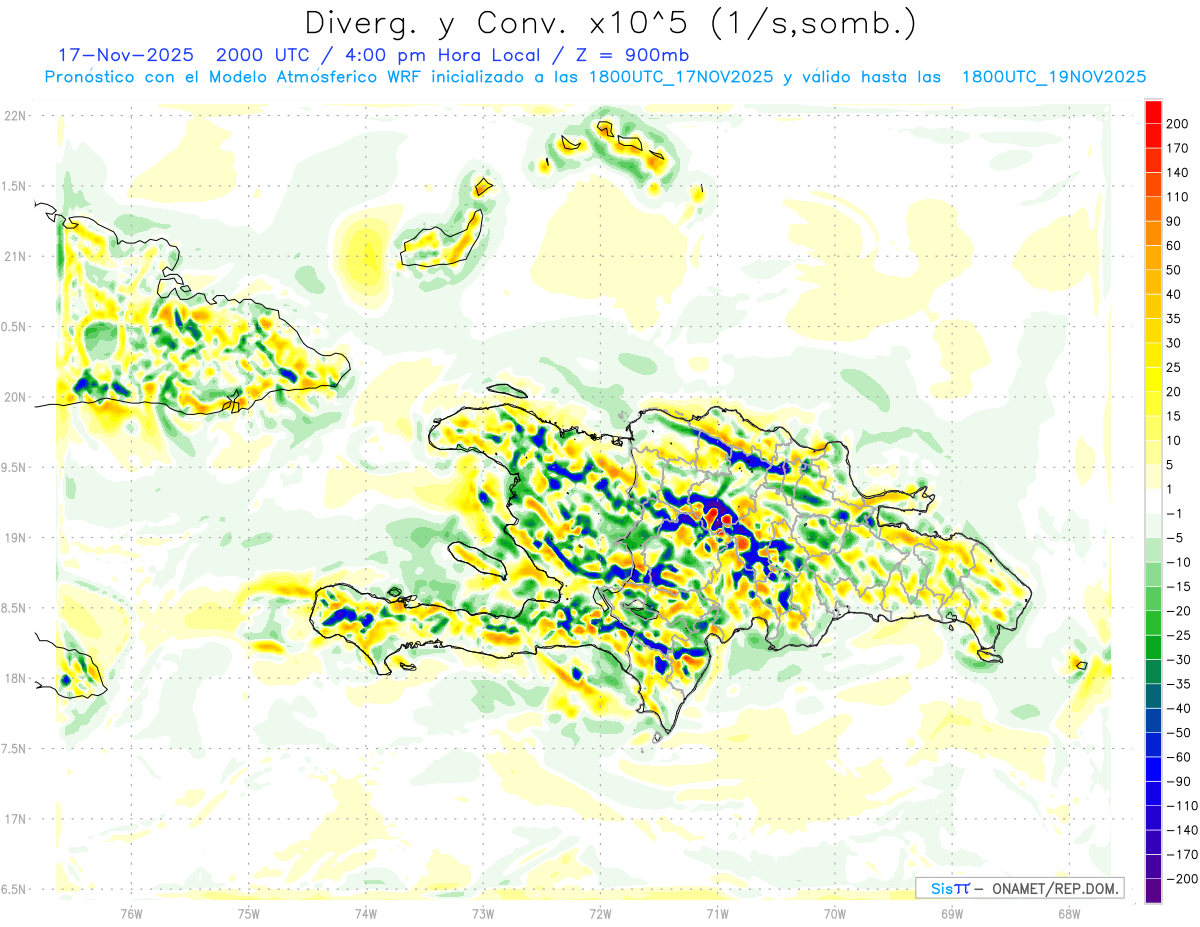The image size is (1200, 927).
Task: Click the "18N" latitude axis label
Action: pos(15,678)
